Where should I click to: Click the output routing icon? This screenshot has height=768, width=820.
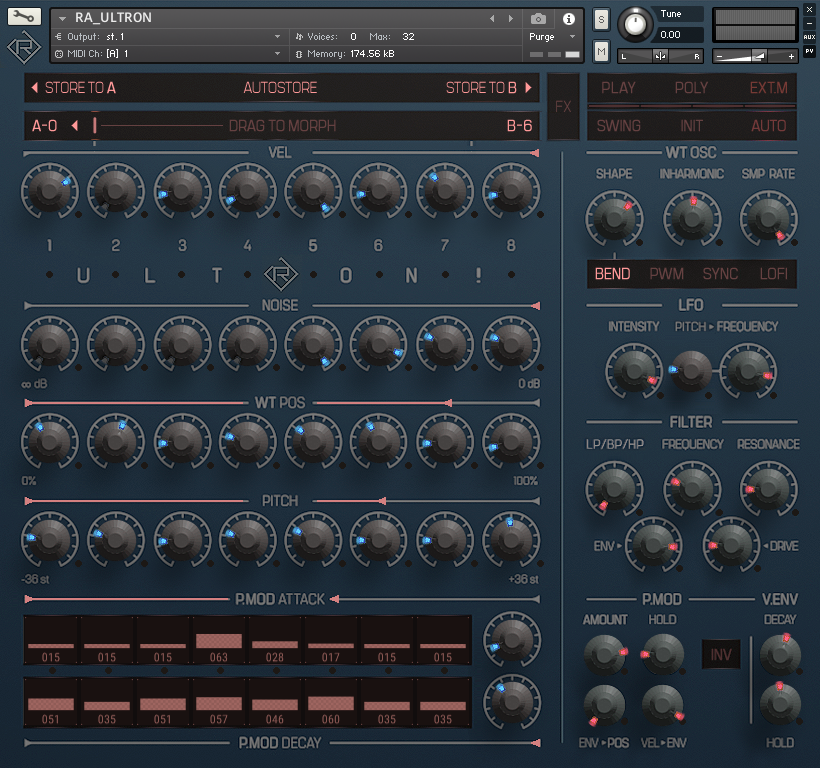(x=59, y=37)
